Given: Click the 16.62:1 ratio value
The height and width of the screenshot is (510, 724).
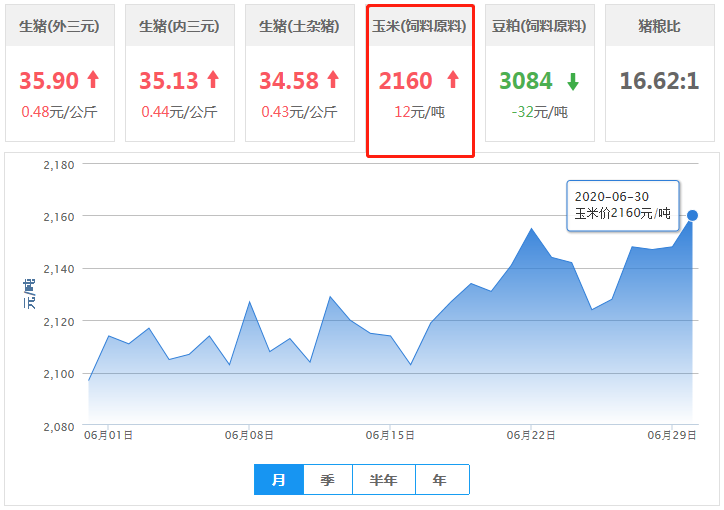Looking at the screenshot, I should coord(659,81).
